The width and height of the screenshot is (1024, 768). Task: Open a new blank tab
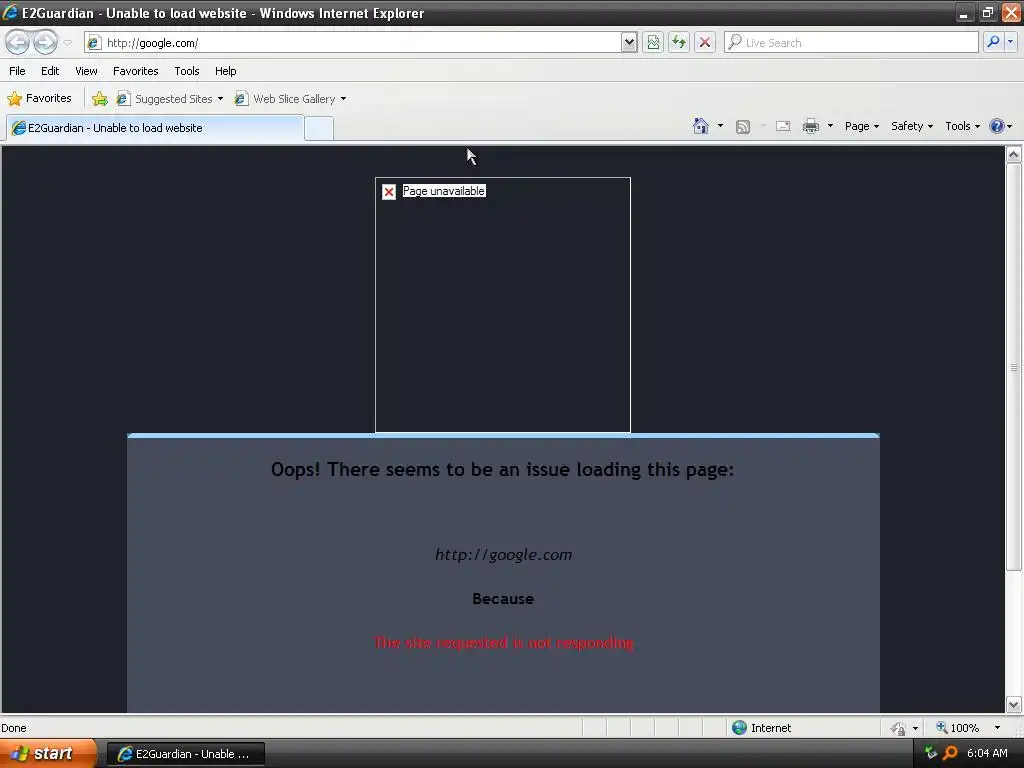(x=319, y=129)
